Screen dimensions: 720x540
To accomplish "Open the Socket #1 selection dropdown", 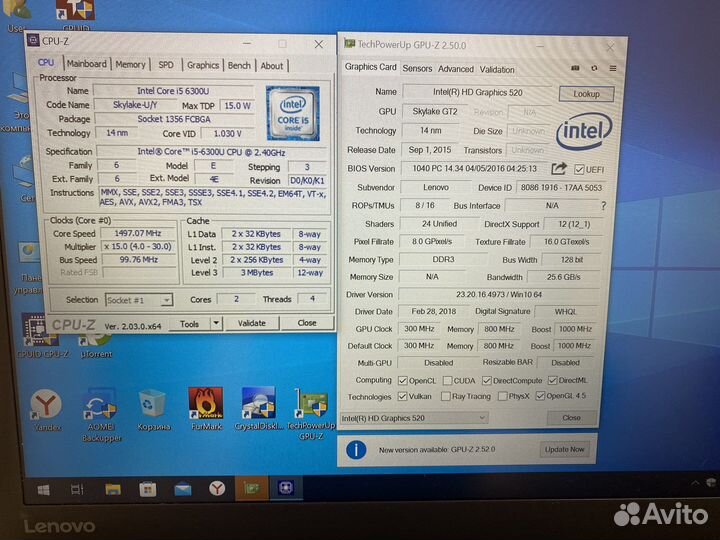I will 139,300.
